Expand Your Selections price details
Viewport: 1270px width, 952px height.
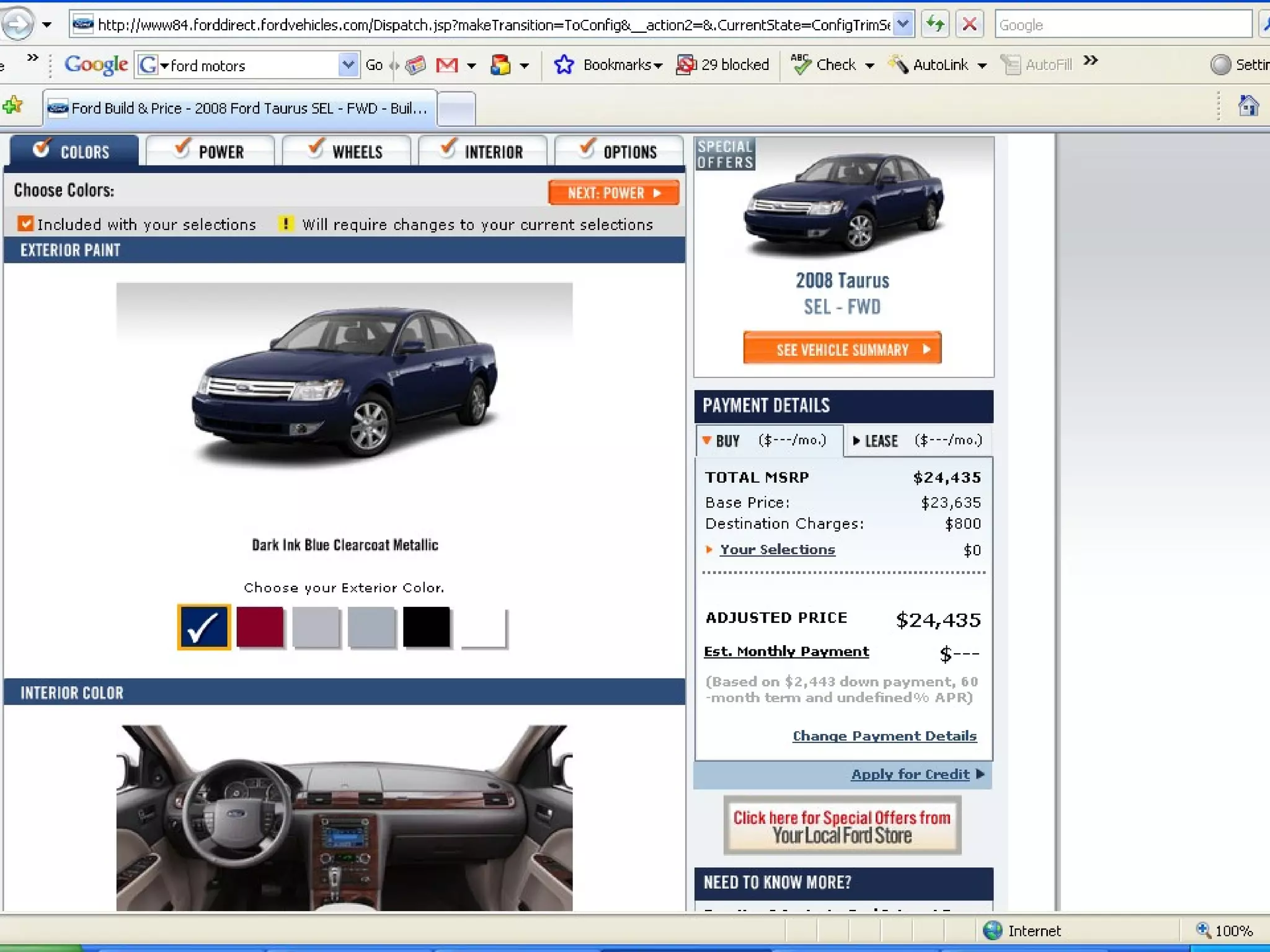click(776, 550)
